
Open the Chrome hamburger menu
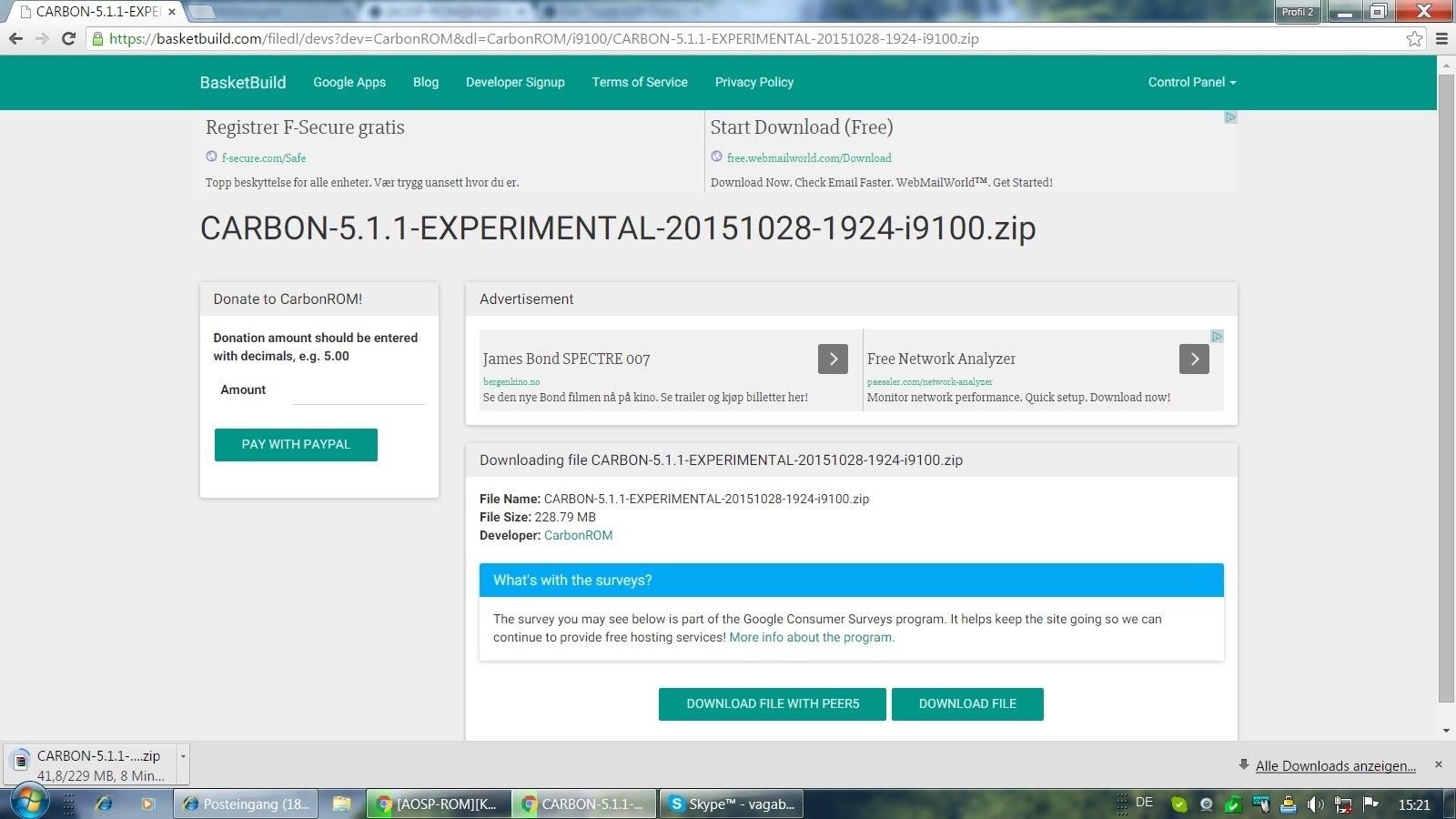(x=1441, y=38)
